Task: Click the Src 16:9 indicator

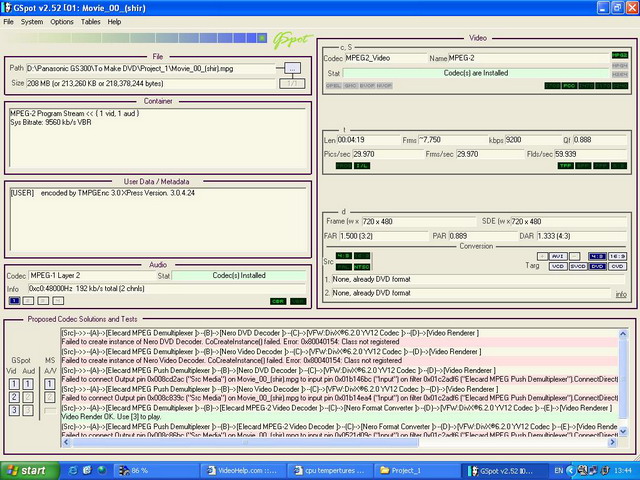Action: [x=362, y=256]
